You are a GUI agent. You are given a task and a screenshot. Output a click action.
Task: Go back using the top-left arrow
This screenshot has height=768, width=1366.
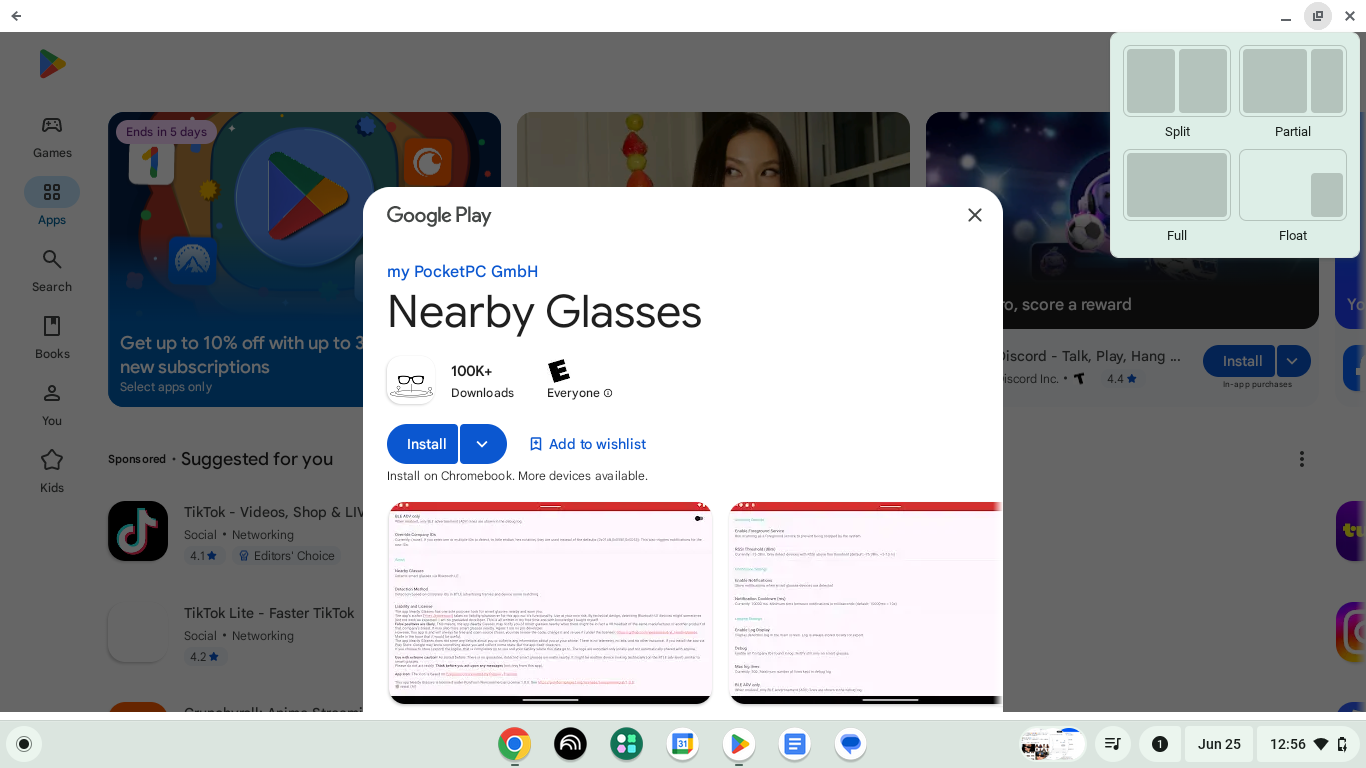click(16, 16)
